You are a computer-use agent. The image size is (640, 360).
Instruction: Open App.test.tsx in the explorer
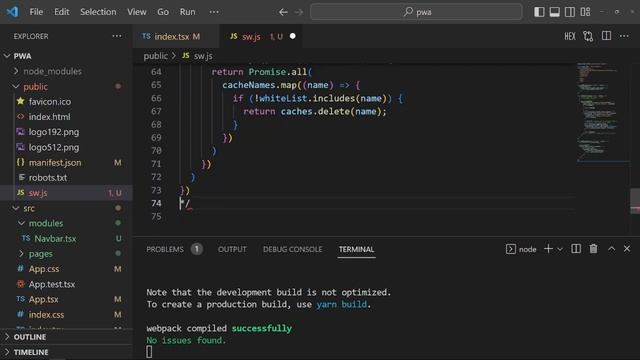[66, 284]
